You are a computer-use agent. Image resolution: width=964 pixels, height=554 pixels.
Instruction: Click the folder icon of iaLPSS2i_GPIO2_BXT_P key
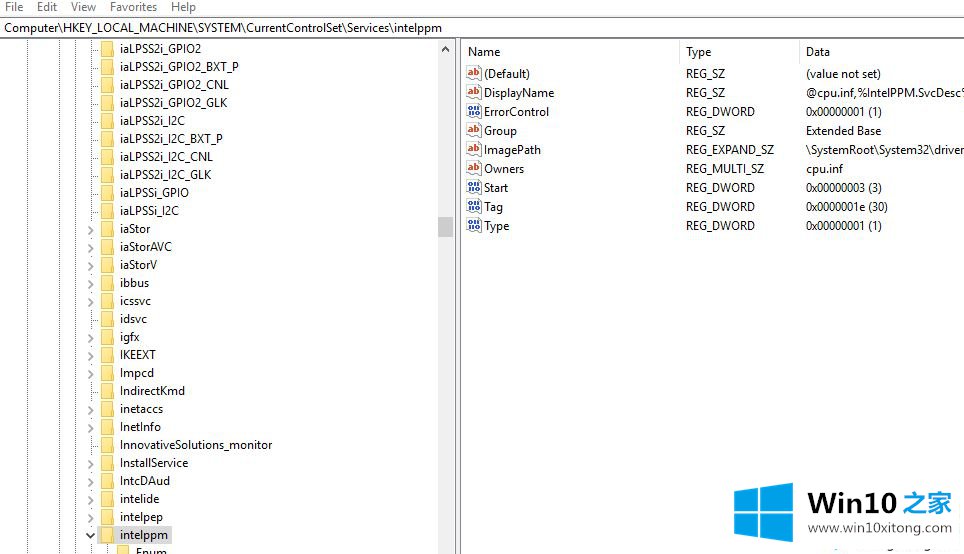[108, 66]
